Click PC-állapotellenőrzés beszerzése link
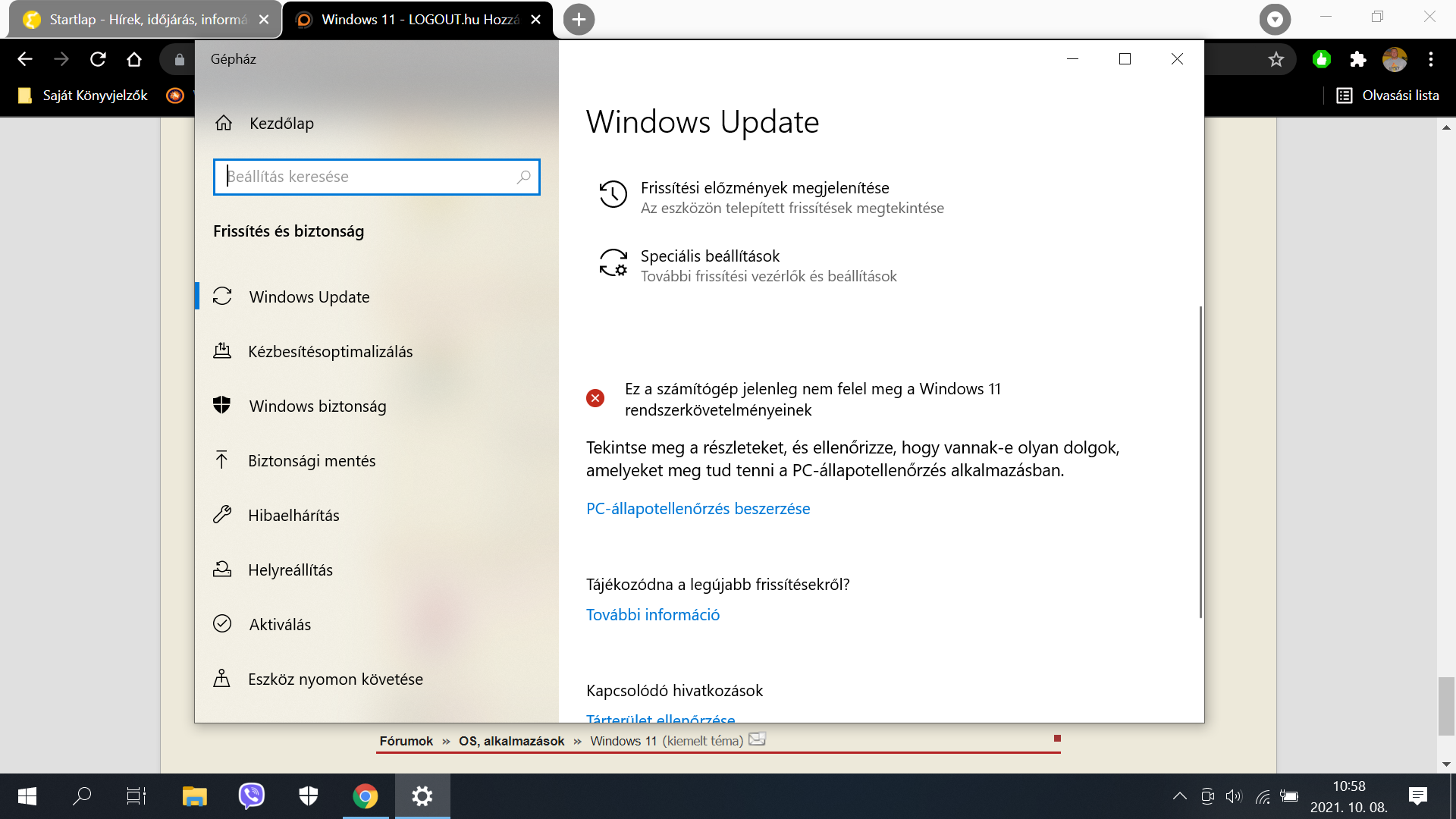This screenshot has height=819, width=1456. 698,508
